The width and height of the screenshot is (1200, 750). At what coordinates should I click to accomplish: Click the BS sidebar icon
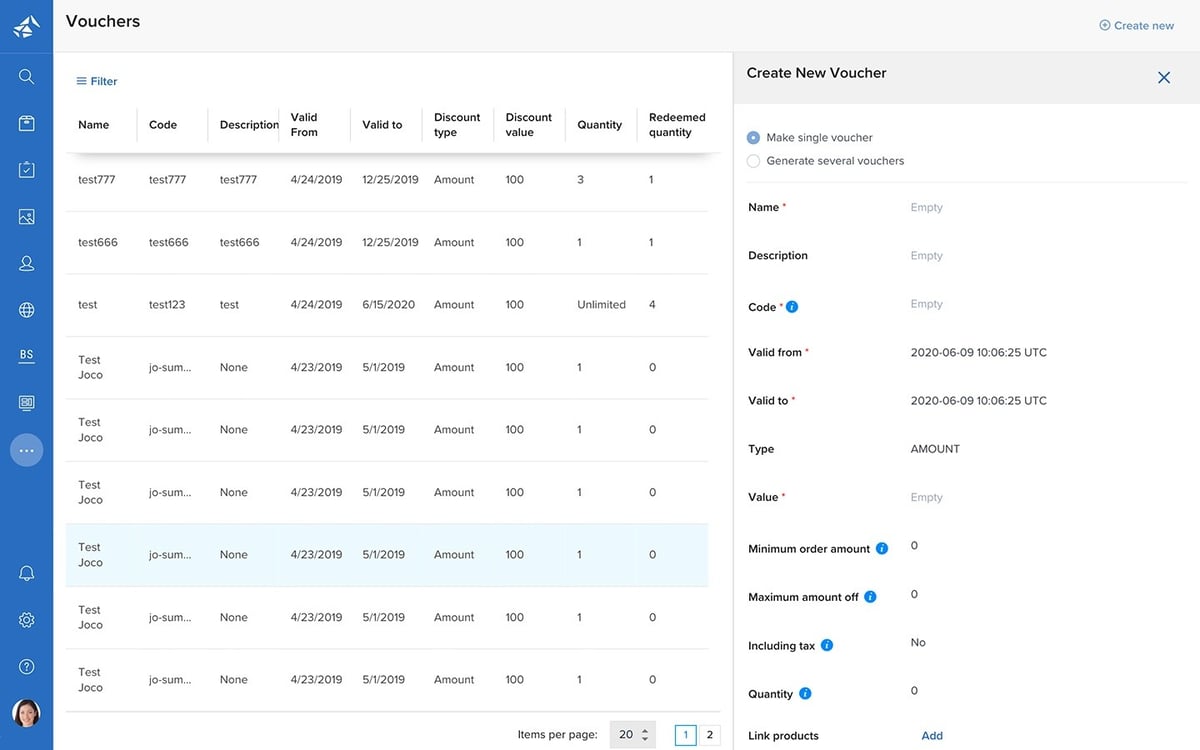pyautogui.click(x=27, y=356)
